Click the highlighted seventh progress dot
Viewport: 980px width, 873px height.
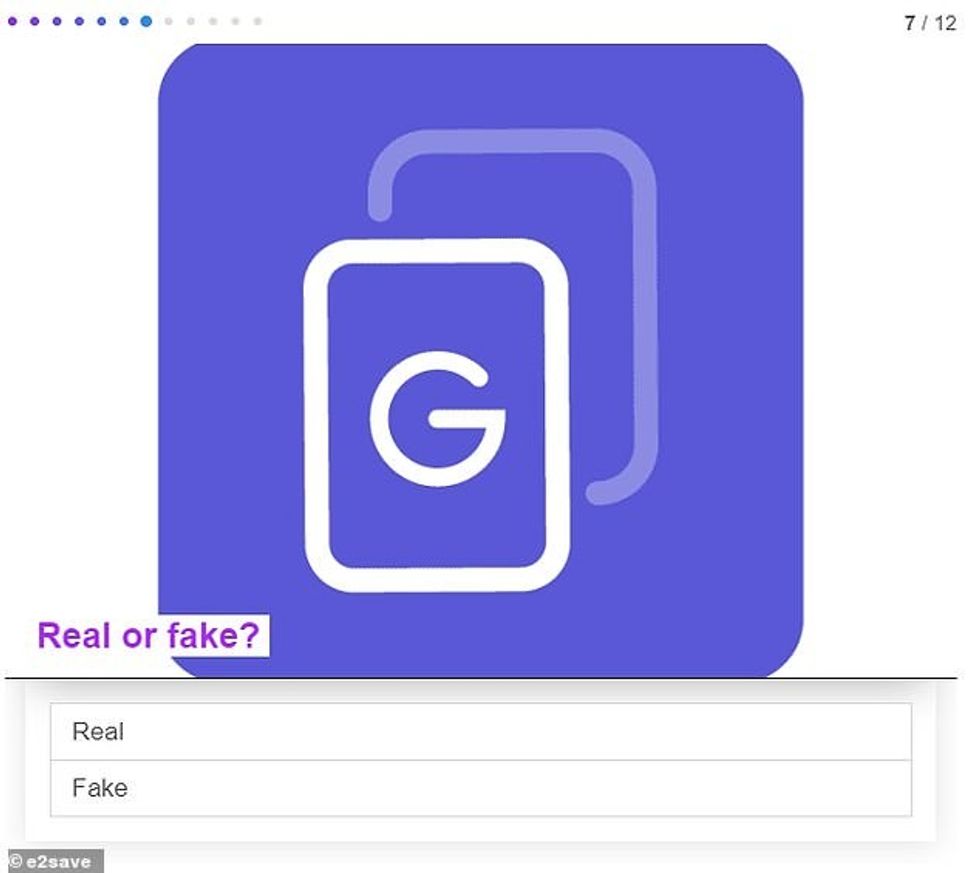click(146, 21)
